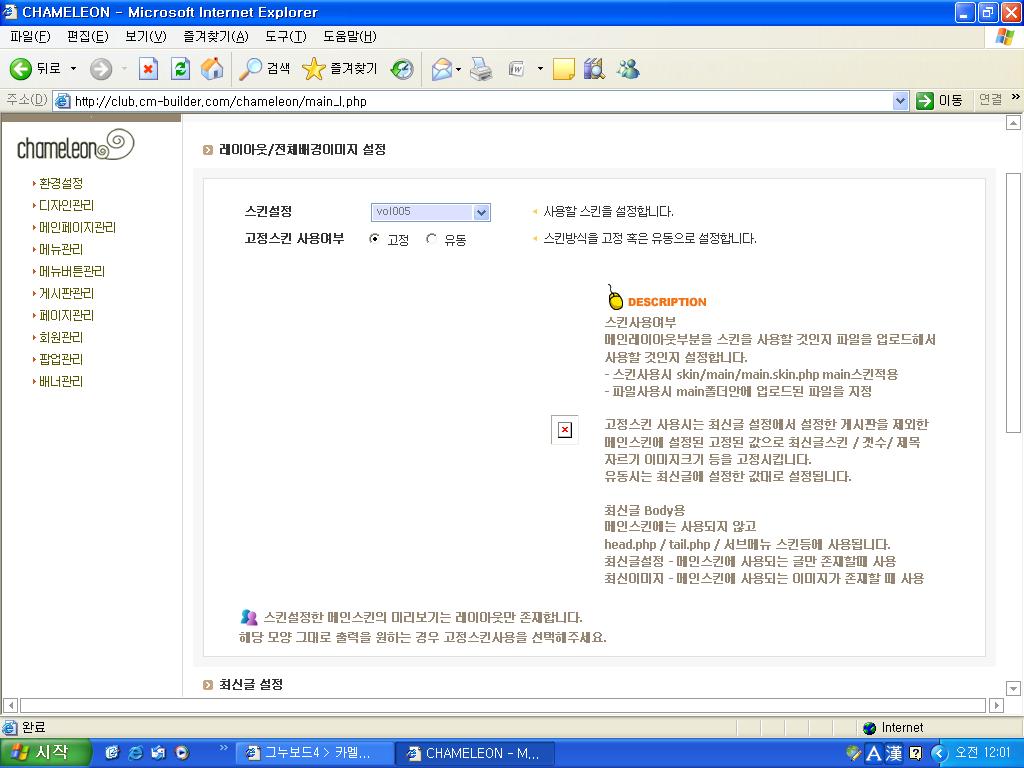Open 환경설정 in the sidebar

point(60,184)
